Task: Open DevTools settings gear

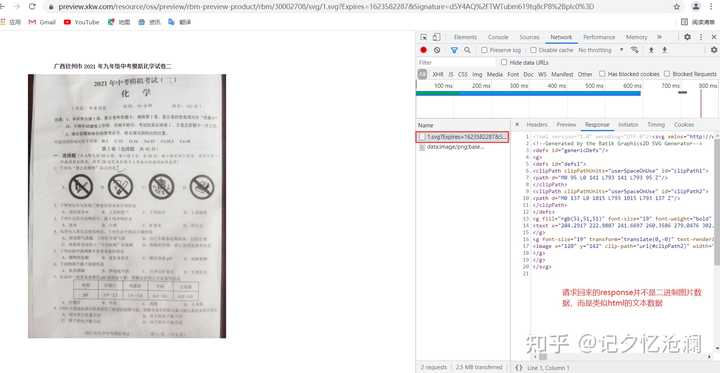Action: click(x=687, y=37)
